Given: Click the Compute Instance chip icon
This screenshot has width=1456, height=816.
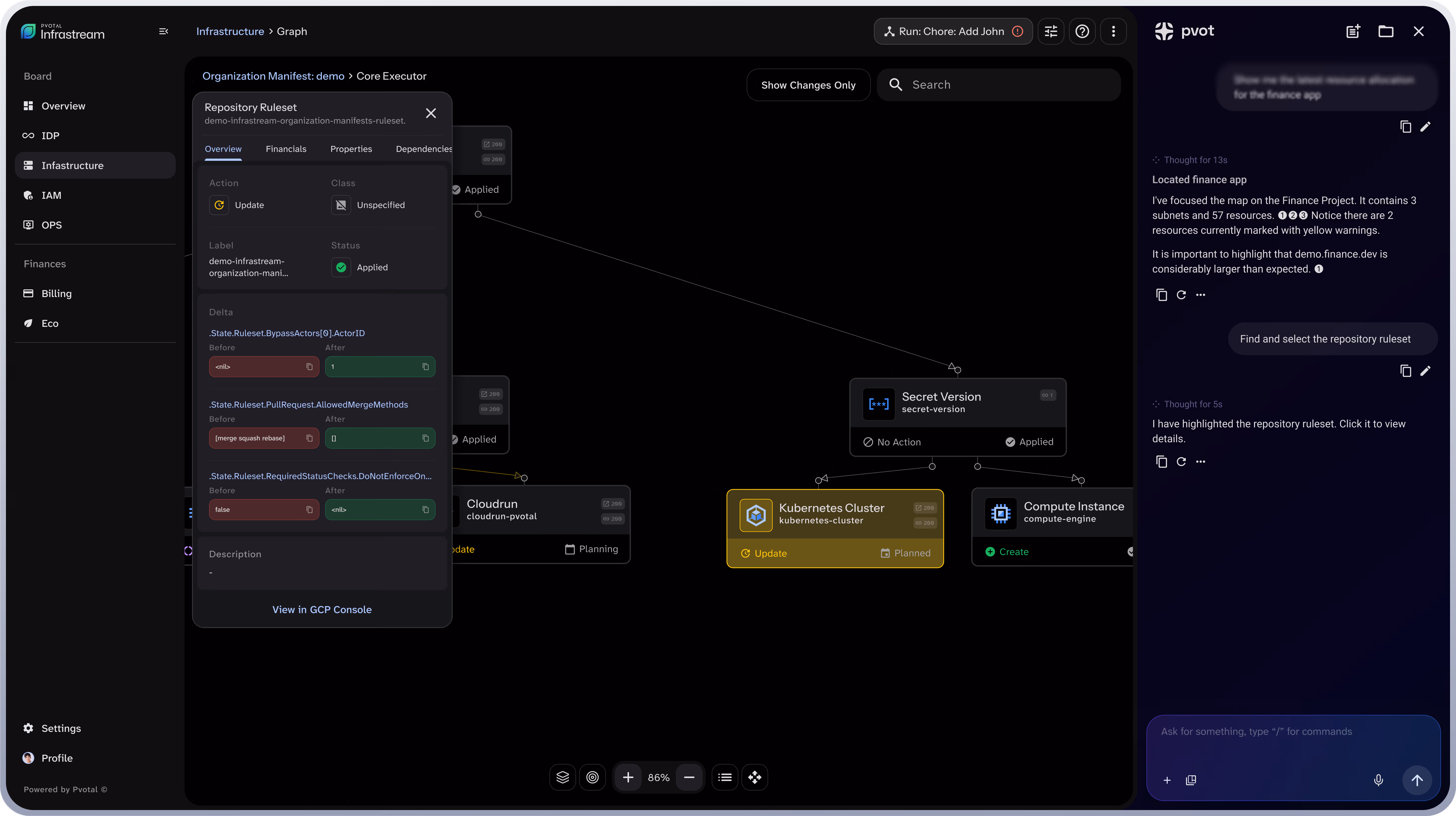Looking at the screenshot, I should point(1000,513).
